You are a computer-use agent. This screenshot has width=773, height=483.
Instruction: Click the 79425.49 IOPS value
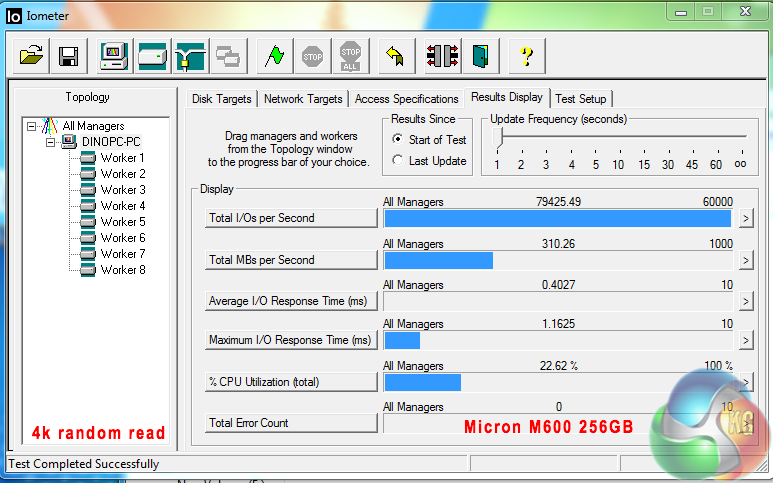(x=558, y=202)
